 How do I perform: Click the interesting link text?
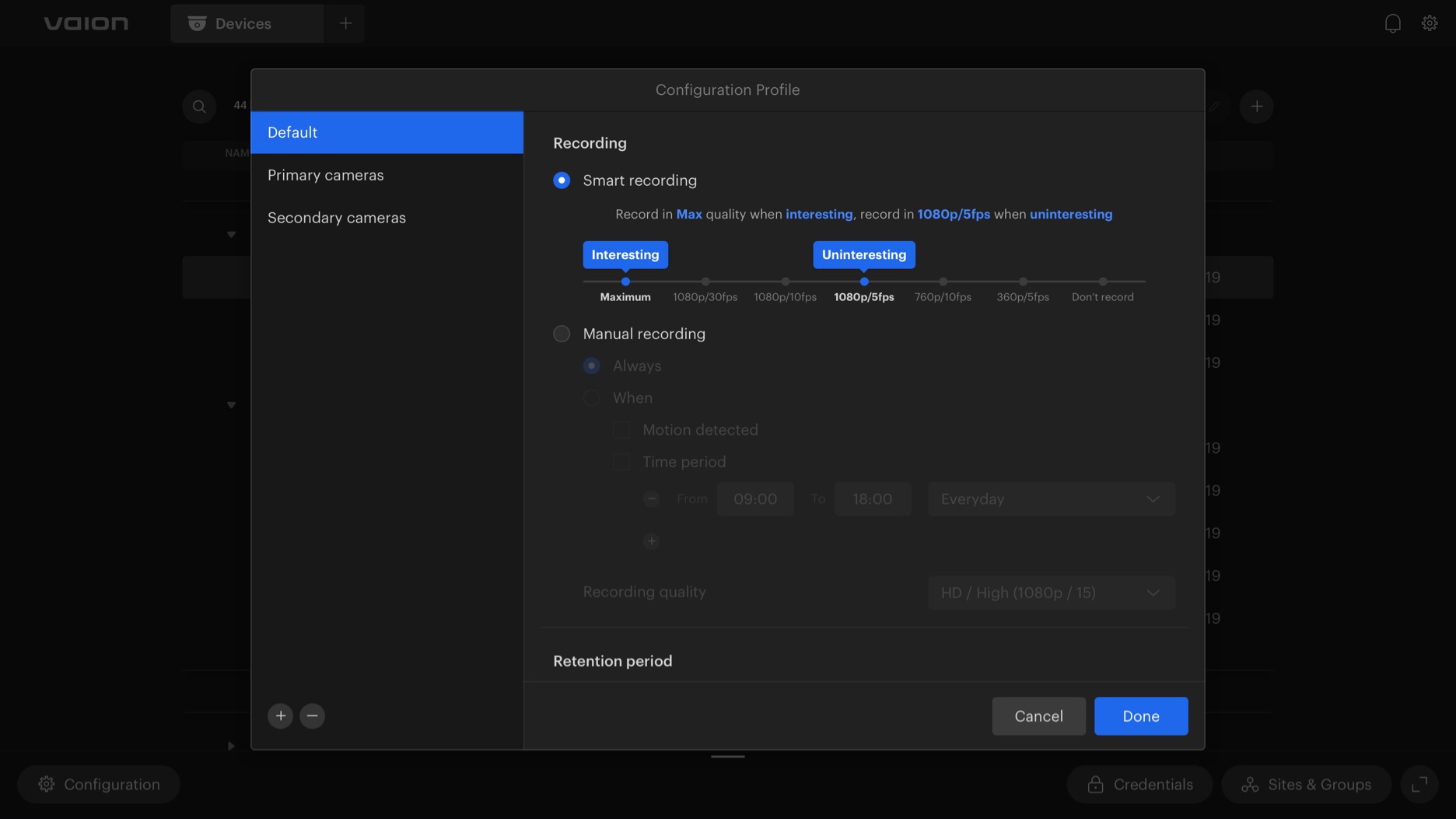[819, 215]
